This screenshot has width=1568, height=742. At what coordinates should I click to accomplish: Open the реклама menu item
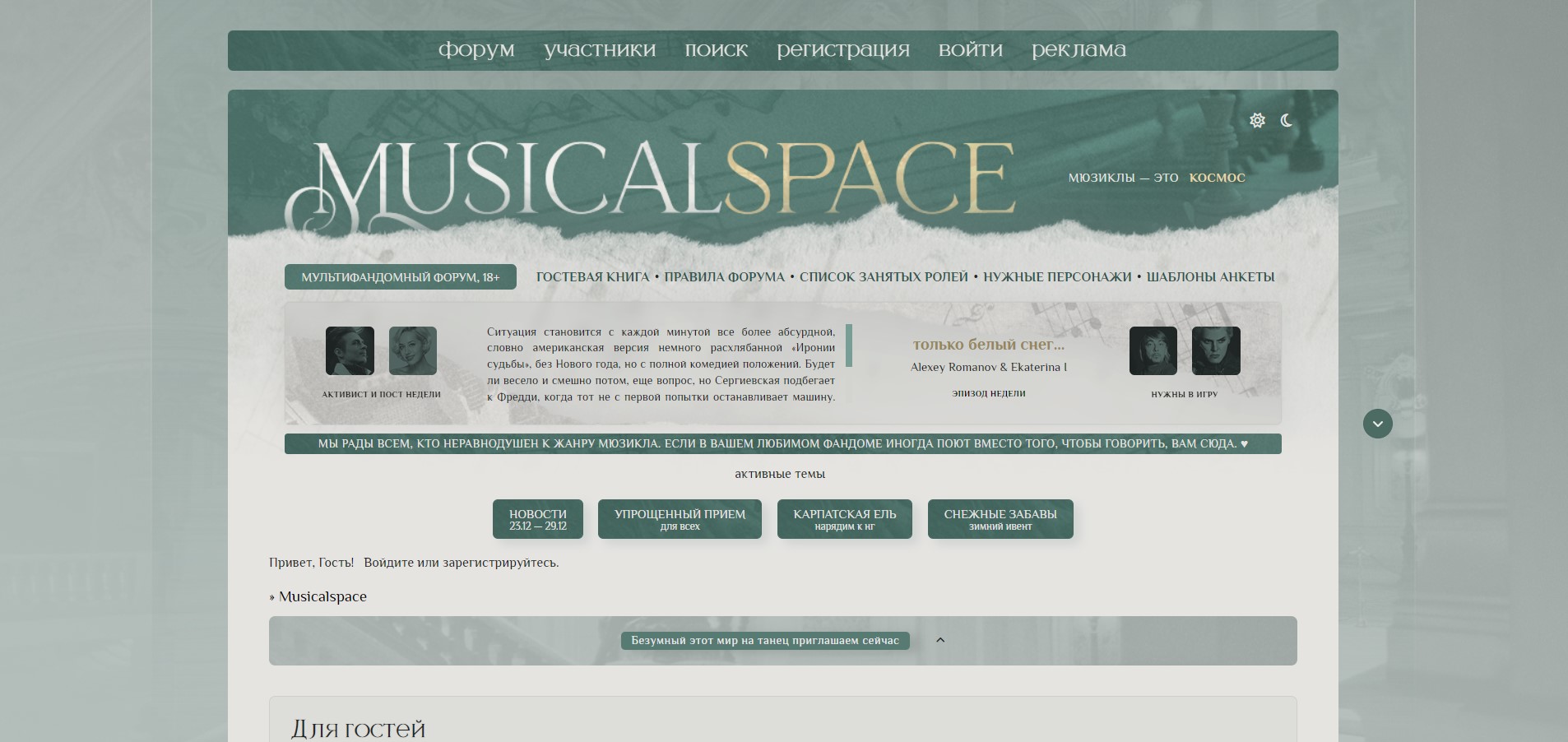1079,49
